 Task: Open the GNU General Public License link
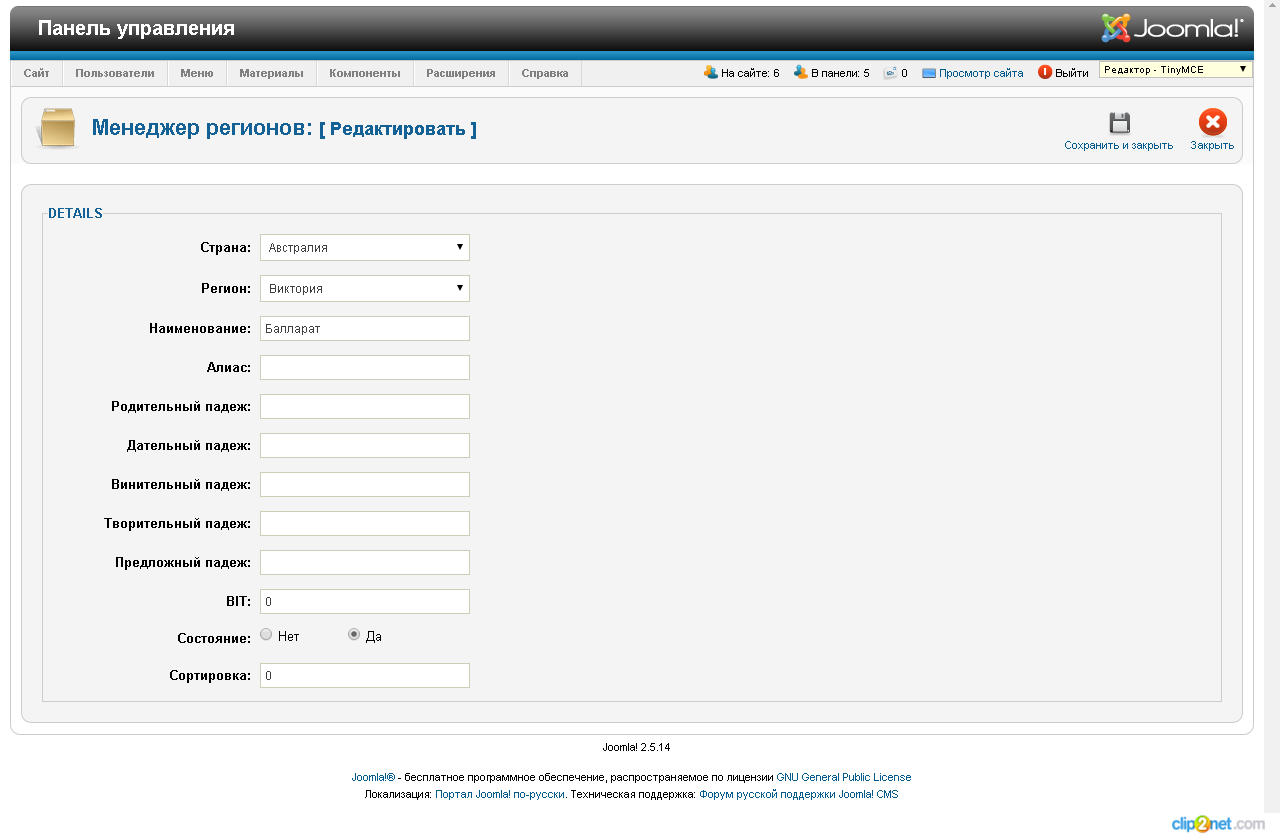pyautogui.click(x=844, y=777)
